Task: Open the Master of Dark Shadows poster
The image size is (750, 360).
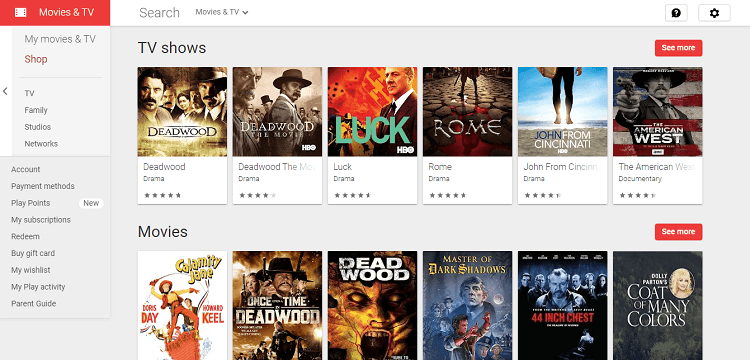Action: pyautogui.click(x=467, y=305)
